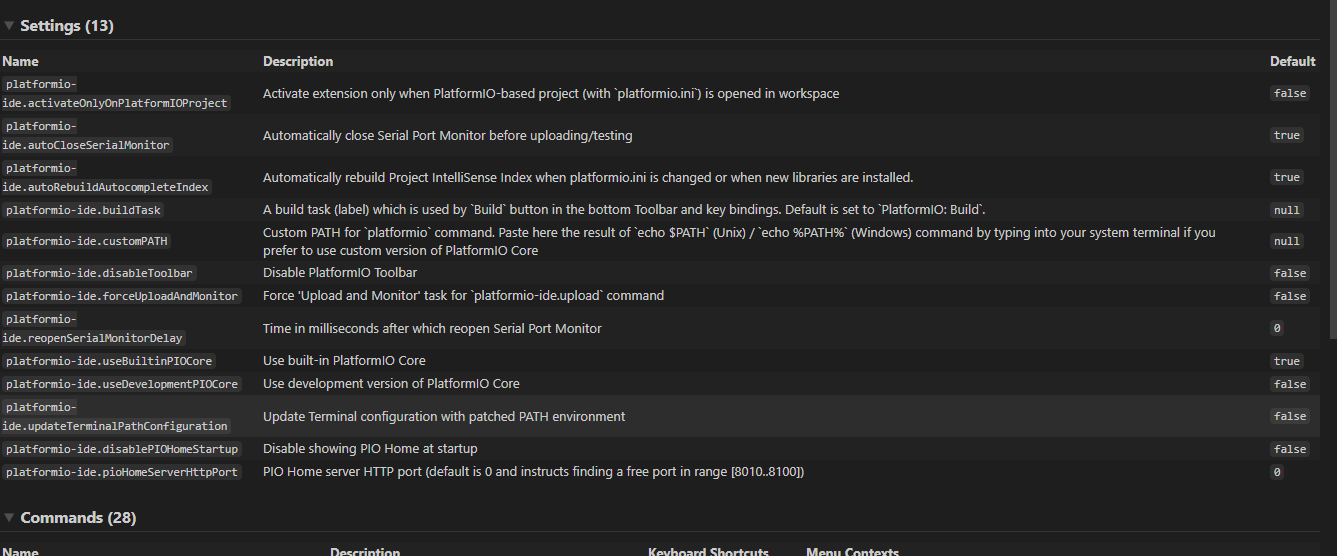This screenshot has height=556, width=1337.
Task: Click the activateOnlyOnPlatformIOProject setting name
Action: click(116, 93)
